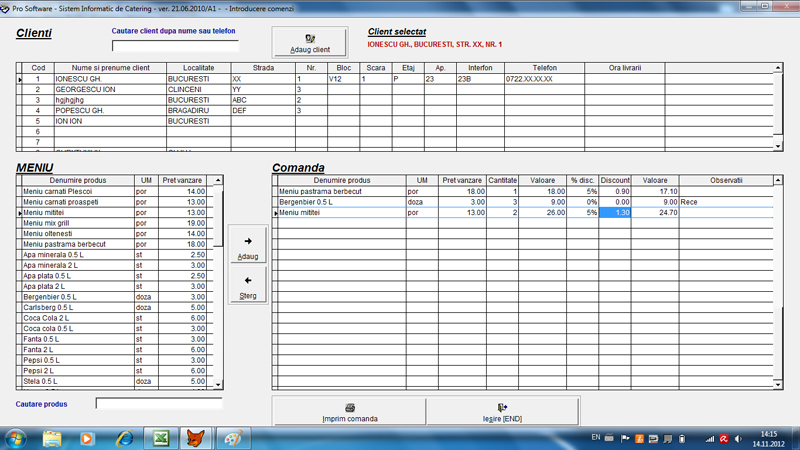Click the volume speaker tray icon

click(x=738, y=439)
